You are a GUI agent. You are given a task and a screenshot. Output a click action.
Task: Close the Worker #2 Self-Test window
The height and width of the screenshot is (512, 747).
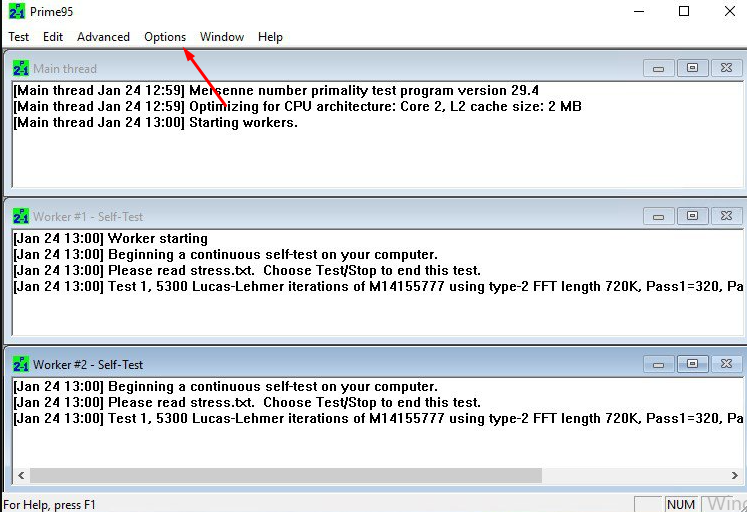726,365
